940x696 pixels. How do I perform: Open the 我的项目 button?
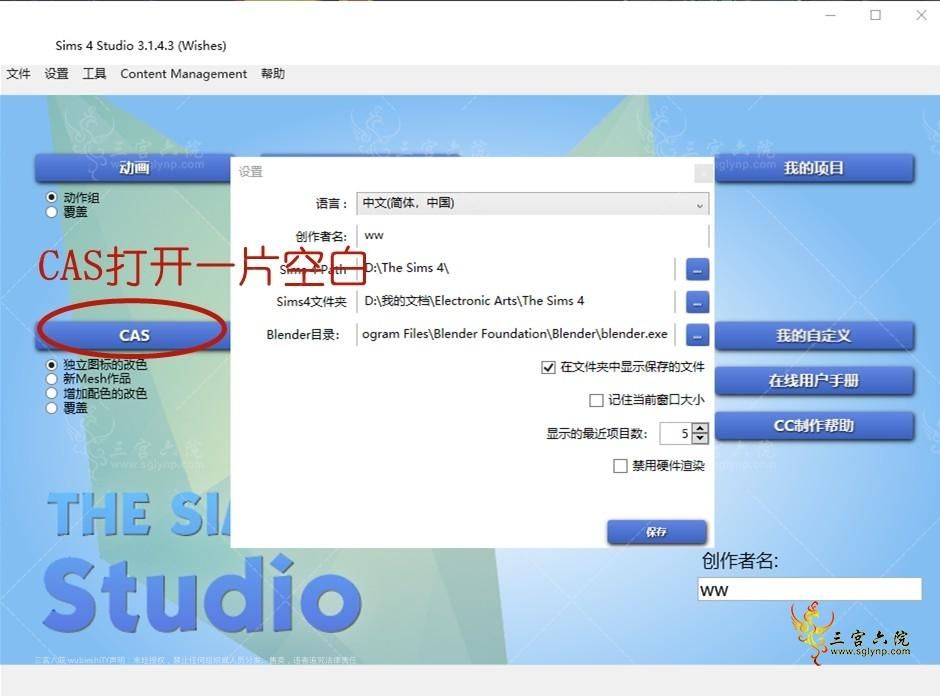point(814,168)
